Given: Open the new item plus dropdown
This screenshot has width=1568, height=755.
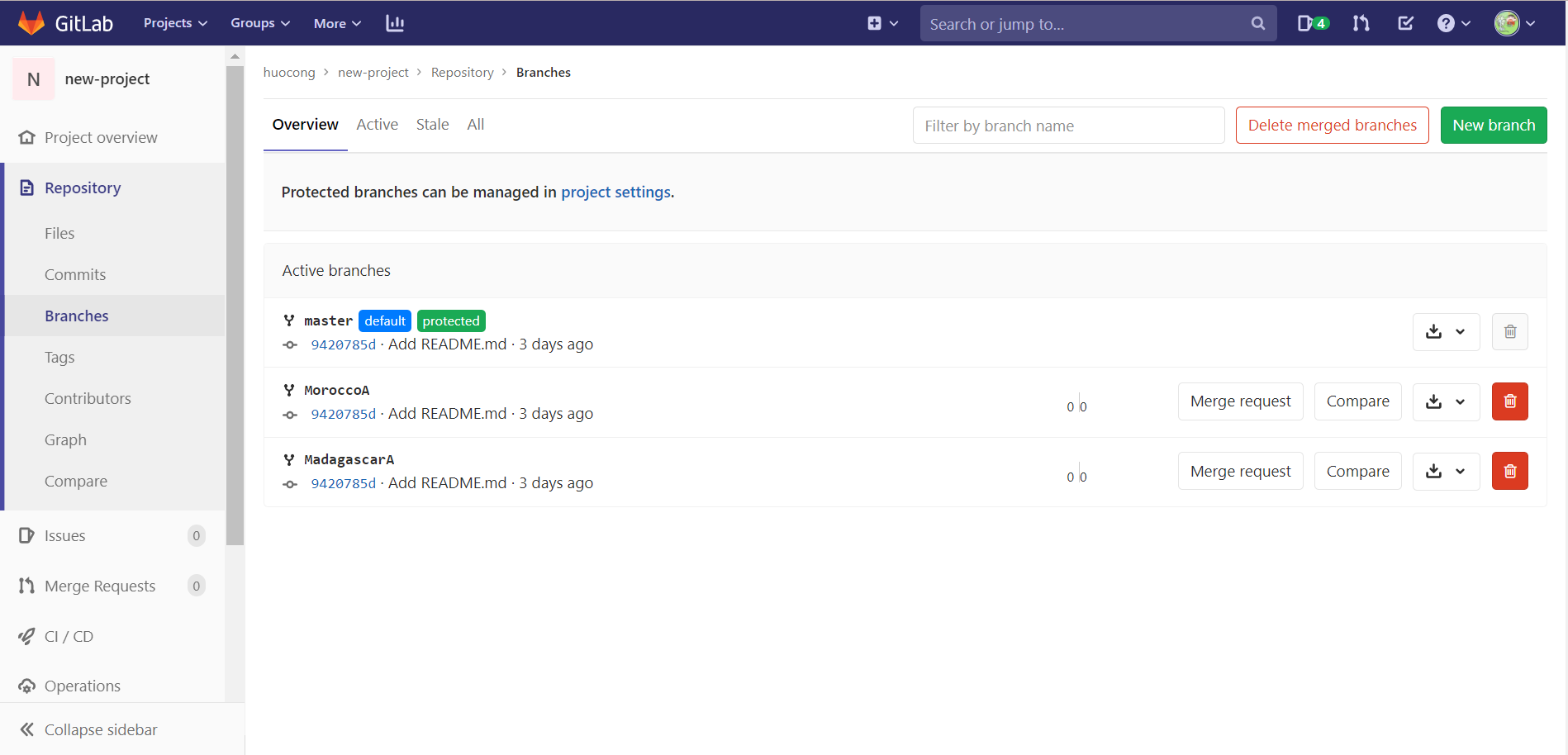Looking at the screenshot, I should (x=882, y=23).
